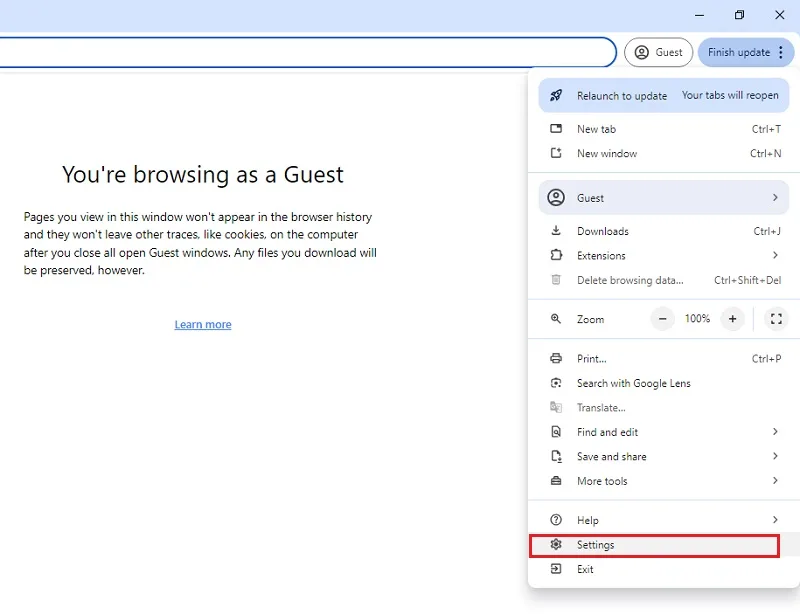The width and height of the screenshot is (800, 614).
Task: Click the Ctrl+Shift+Del shortcut text
Action: click(747, 280)
